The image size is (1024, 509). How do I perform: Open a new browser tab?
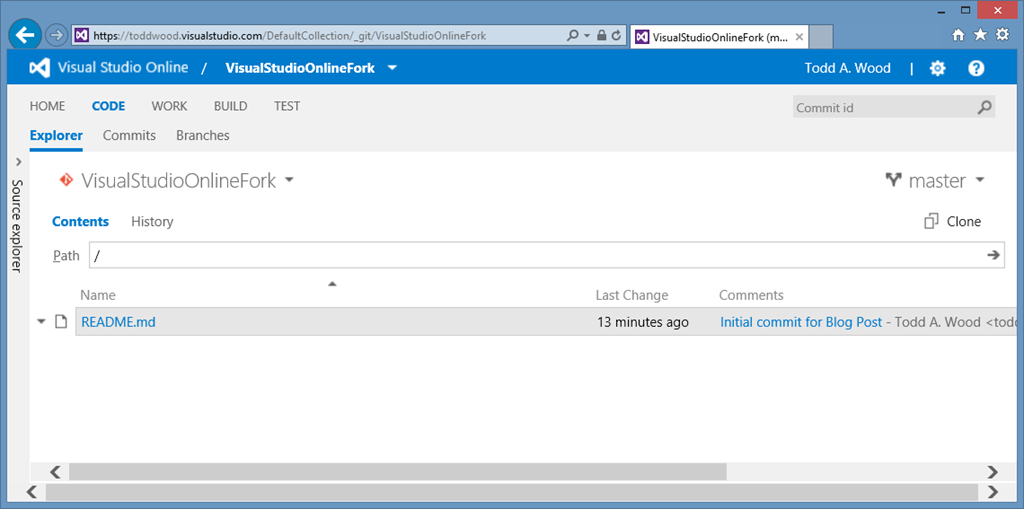tap(821, 37)
